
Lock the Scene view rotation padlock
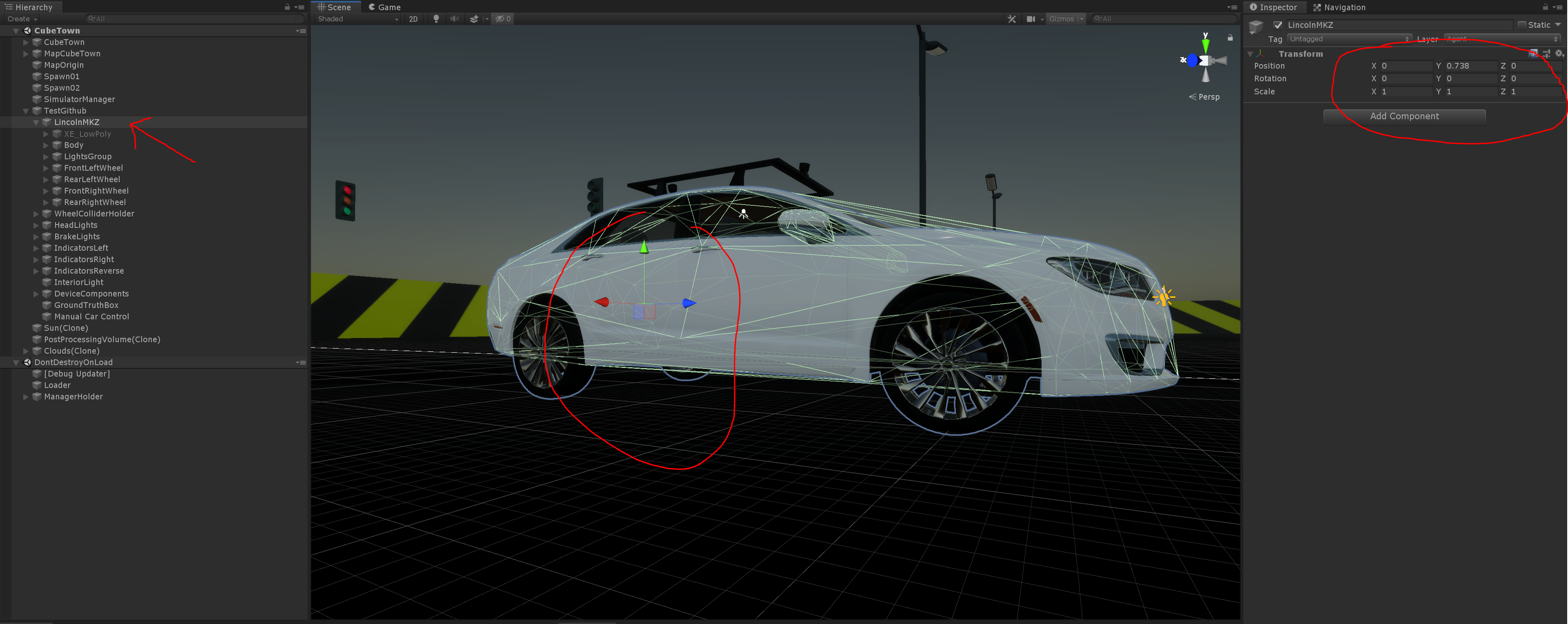coord(1230,38)
